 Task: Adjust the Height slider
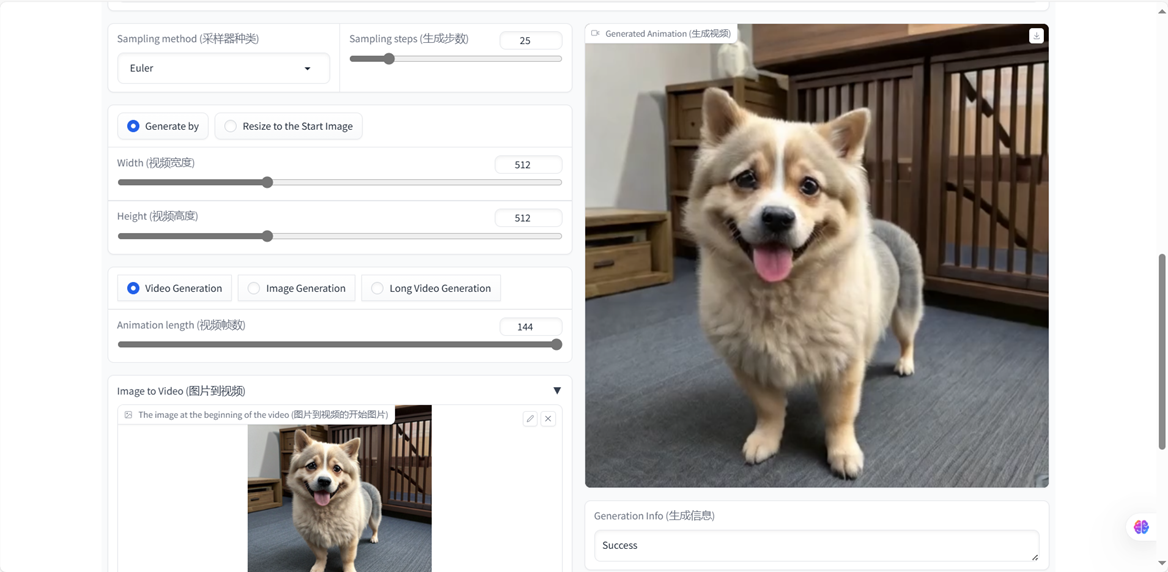coord(340,236)
